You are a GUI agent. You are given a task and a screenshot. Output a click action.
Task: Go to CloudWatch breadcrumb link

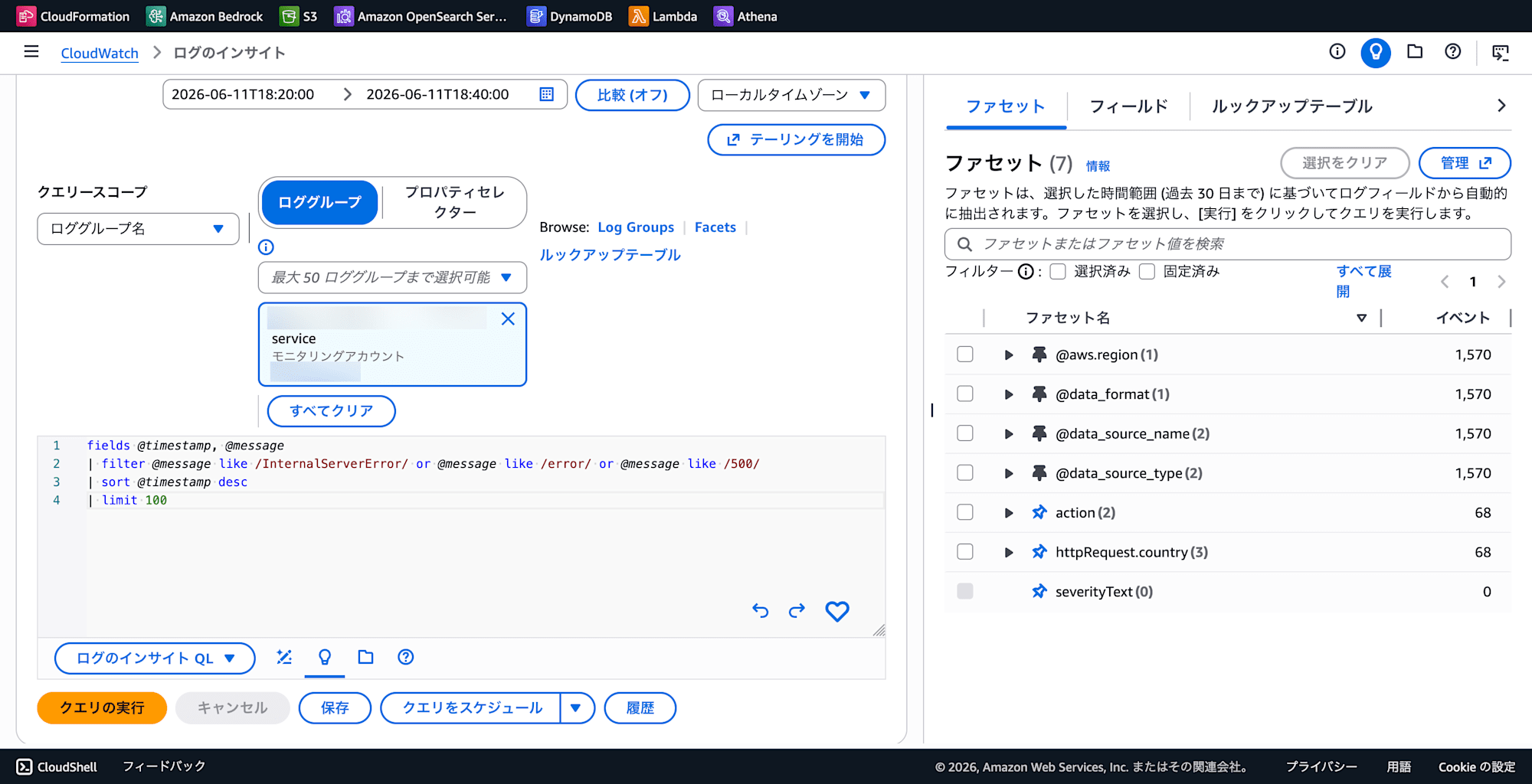coord(100,53)
